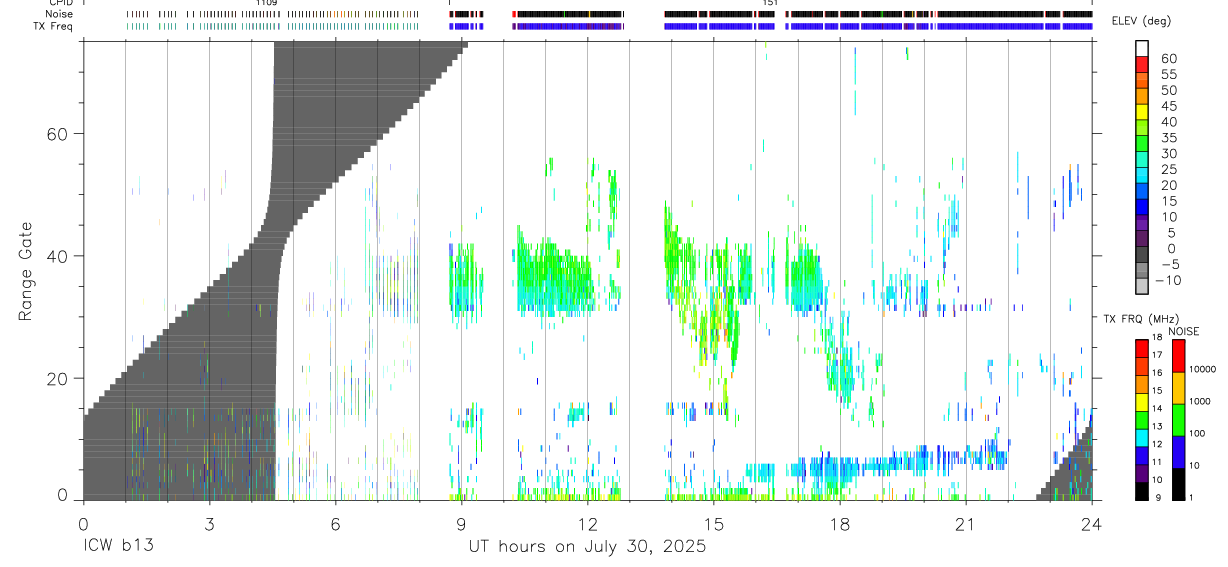Screen dimensions: 1228x567
Task: Click x-axis tick label '12'
Action: click(x=587, y=524)
